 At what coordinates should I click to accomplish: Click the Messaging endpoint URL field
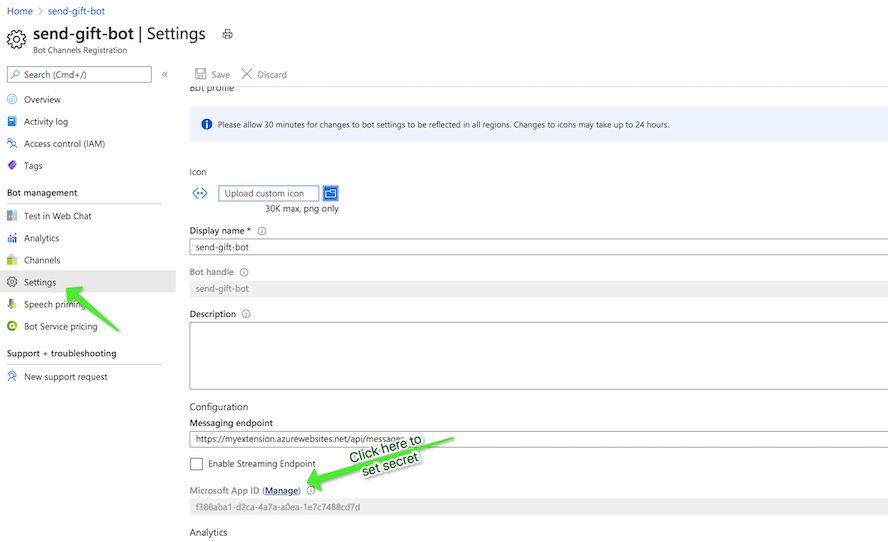[x=539, y=439]
